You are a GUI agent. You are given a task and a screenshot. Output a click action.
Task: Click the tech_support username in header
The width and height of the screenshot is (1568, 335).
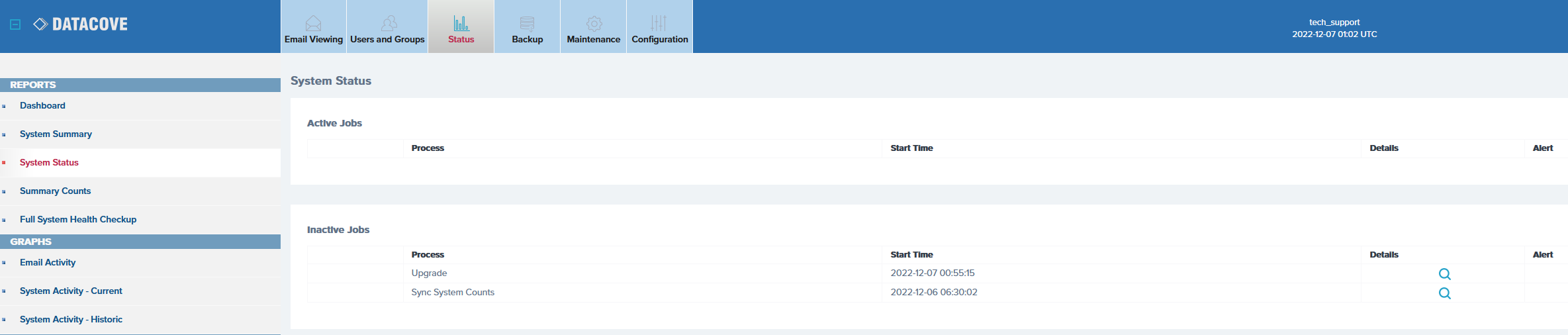pyautogui.click(x=1334, y=23)
